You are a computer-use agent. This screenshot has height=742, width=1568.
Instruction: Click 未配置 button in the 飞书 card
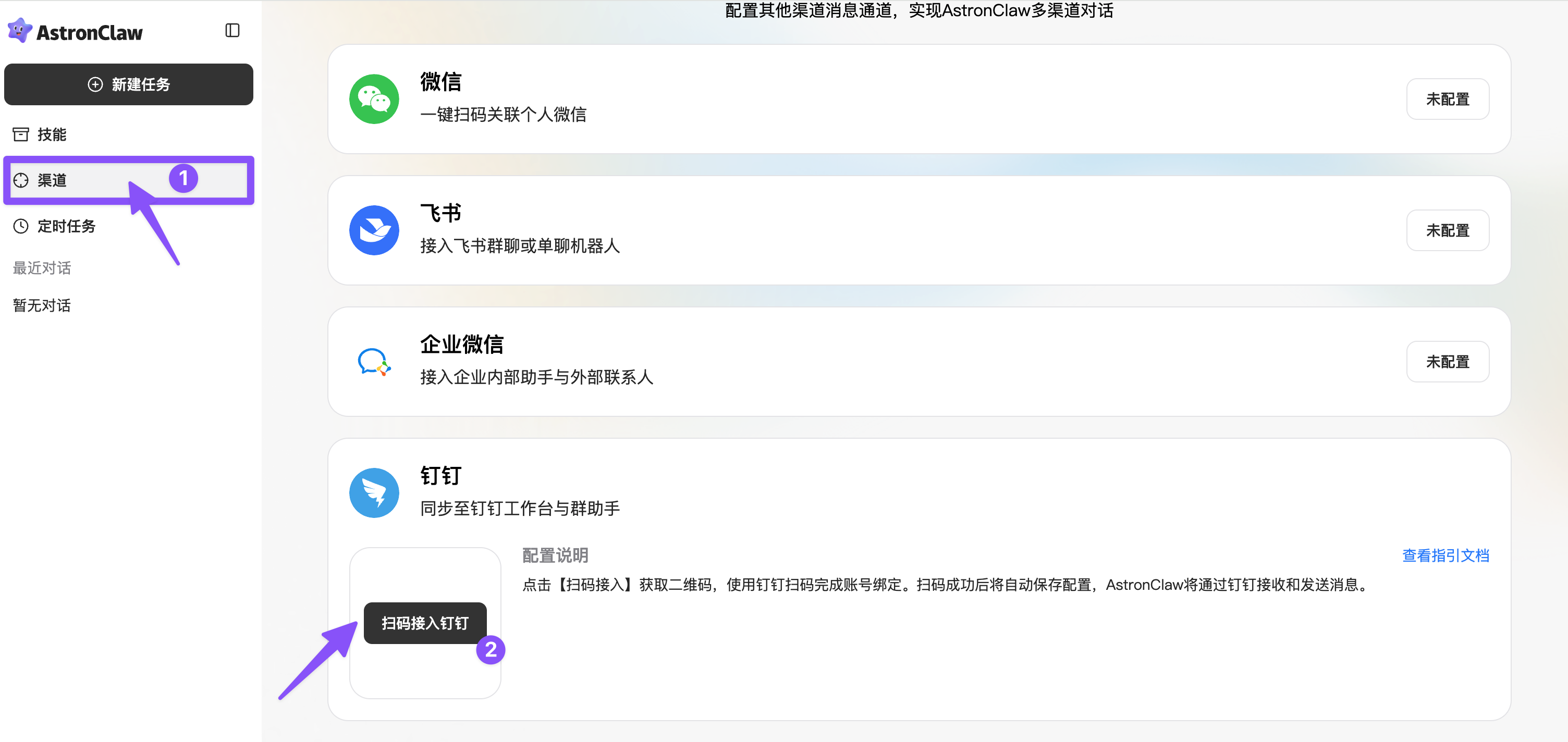[1448, 231]
